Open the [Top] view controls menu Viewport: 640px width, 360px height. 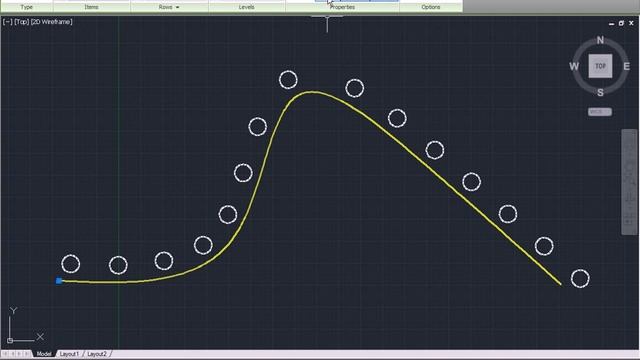coord(21,22)
